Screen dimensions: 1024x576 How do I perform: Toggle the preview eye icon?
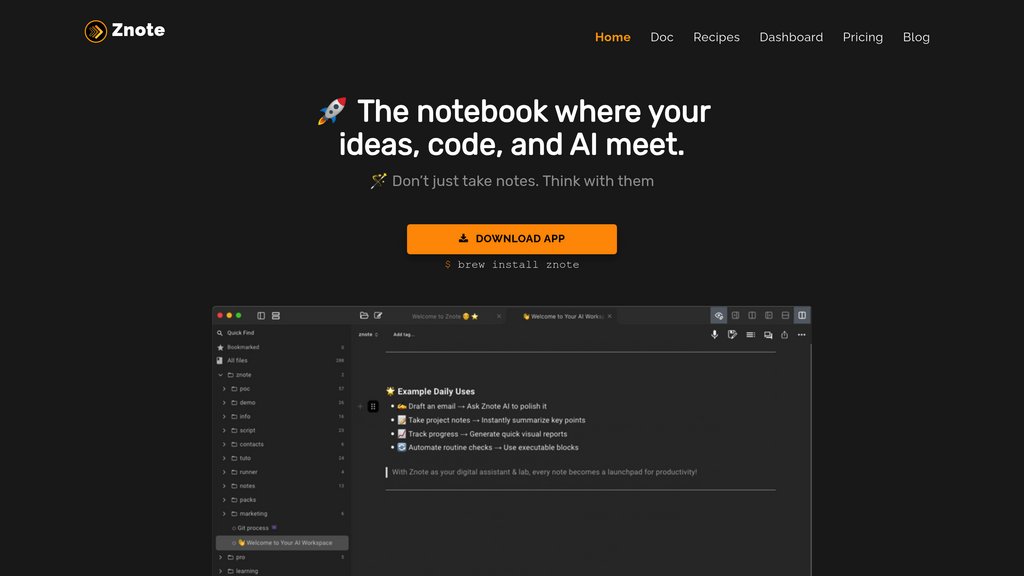point(718,315)
